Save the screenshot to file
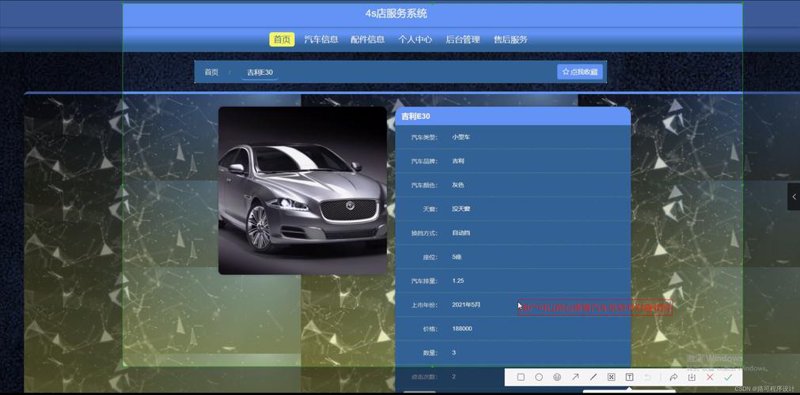The width and height of the screenshot is (800, 395). point(691,377)
